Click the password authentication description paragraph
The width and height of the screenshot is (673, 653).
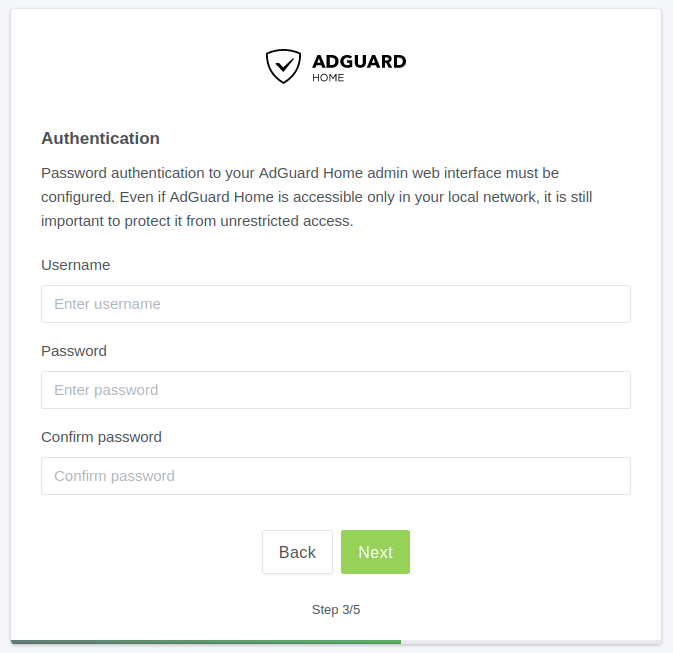(x=317, y=197)
